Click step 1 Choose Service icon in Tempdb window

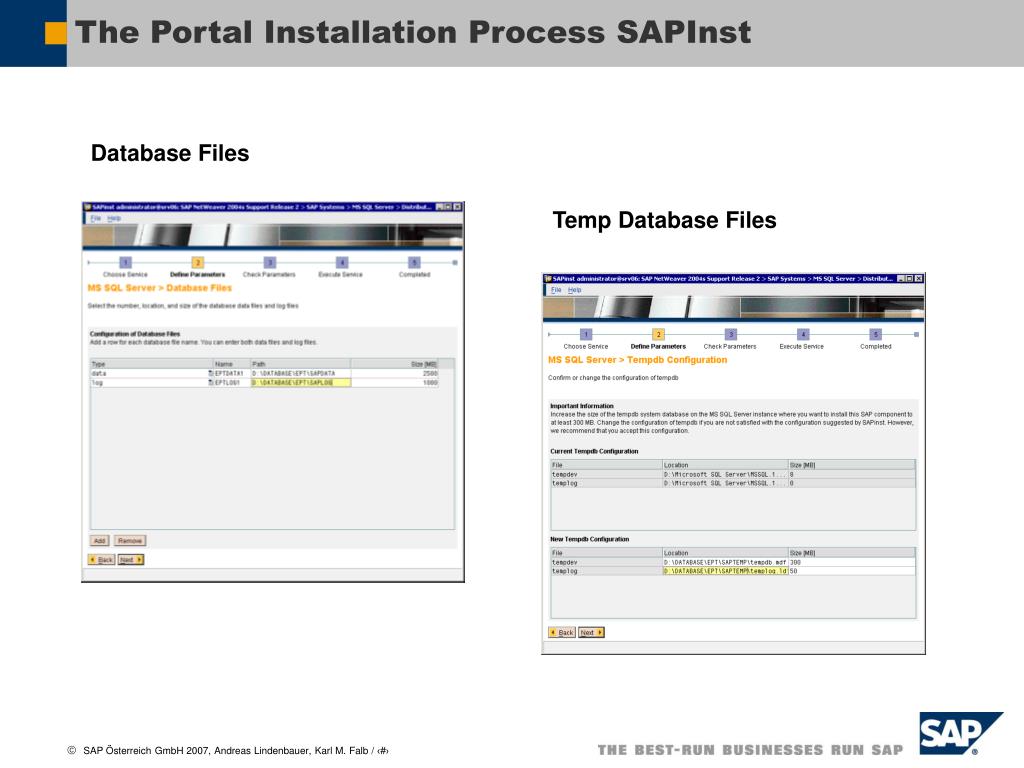pos(586,334)
